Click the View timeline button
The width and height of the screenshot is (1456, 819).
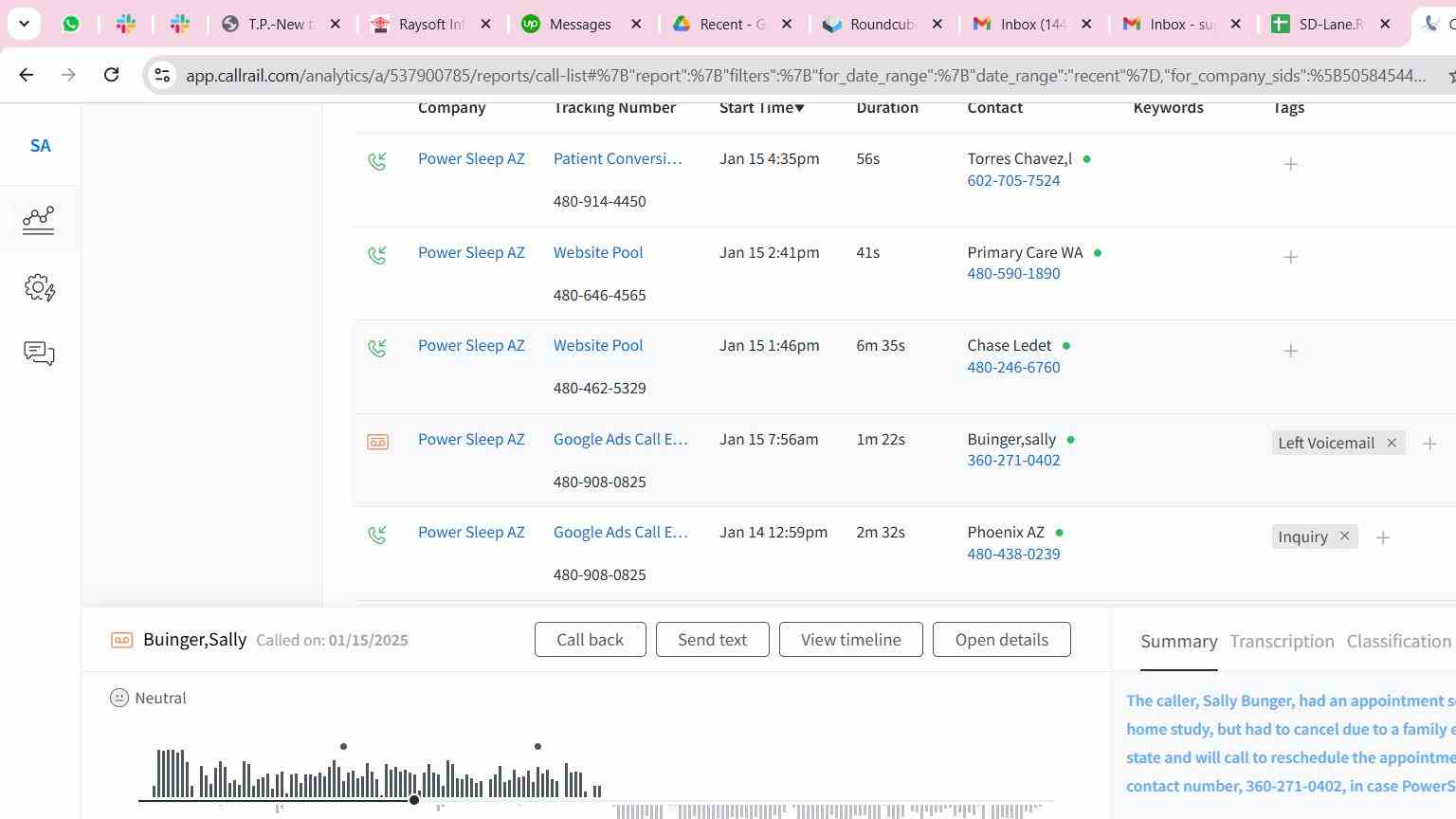(x=851, y=640)
